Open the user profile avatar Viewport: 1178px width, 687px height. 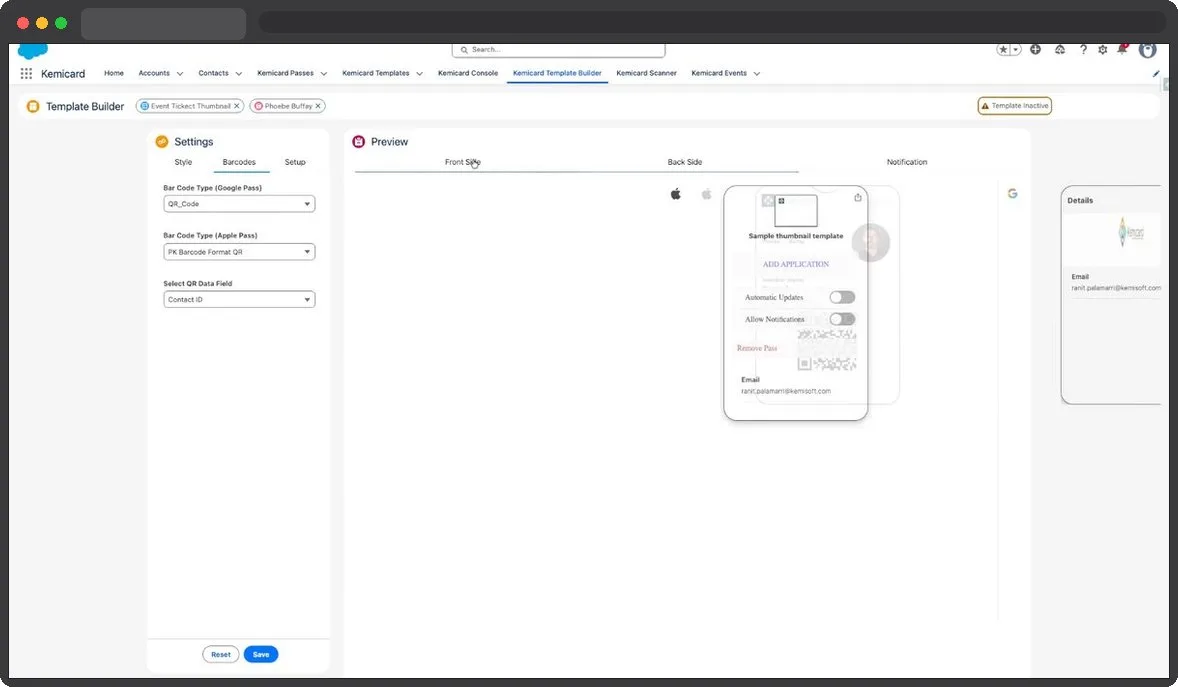(1147, 50)
